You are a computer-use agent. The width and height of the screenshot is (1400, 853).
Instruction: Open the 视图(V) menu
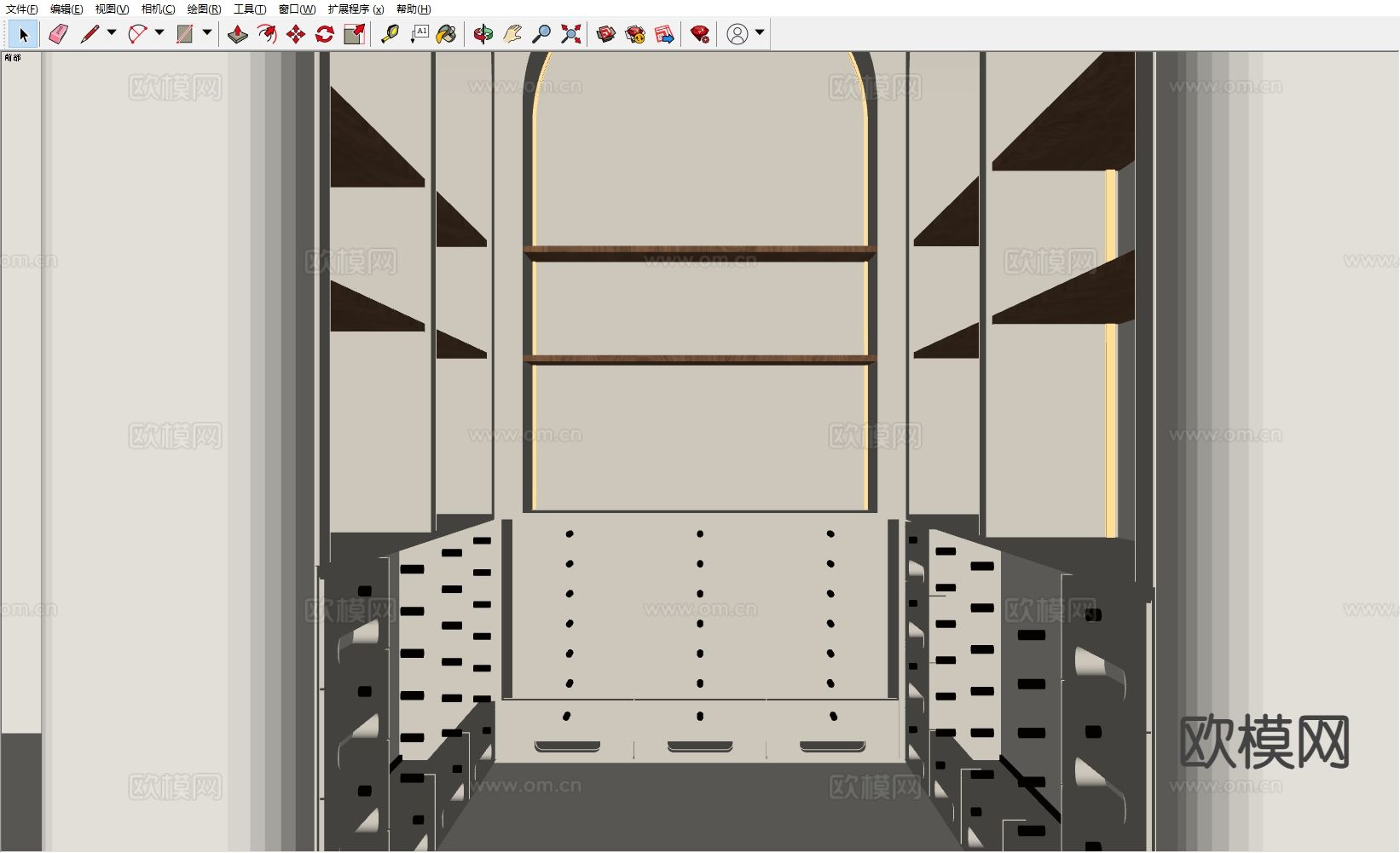coord(112,9)
